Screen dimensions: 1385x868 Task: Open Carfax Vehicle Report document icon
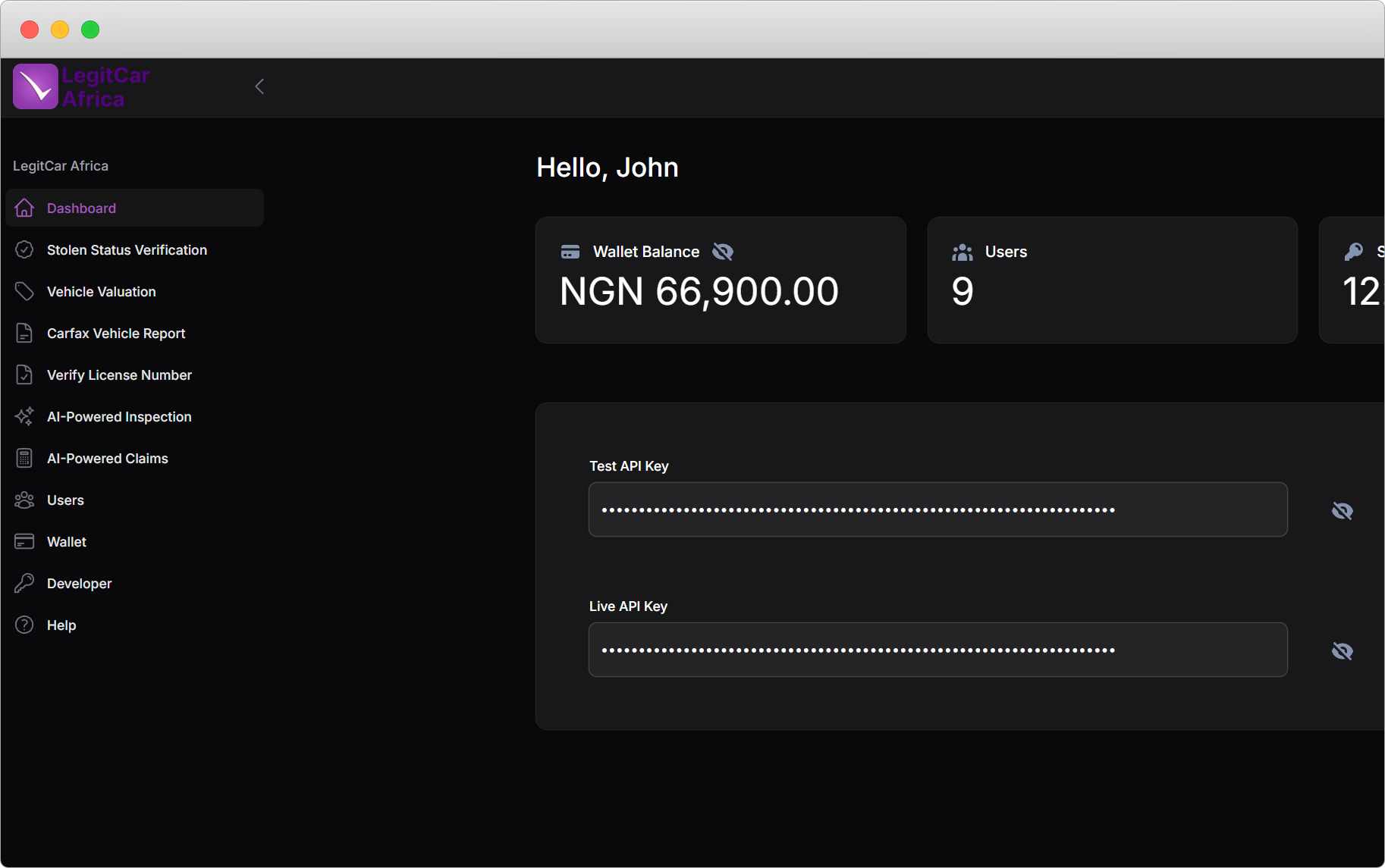coord(24,334)
